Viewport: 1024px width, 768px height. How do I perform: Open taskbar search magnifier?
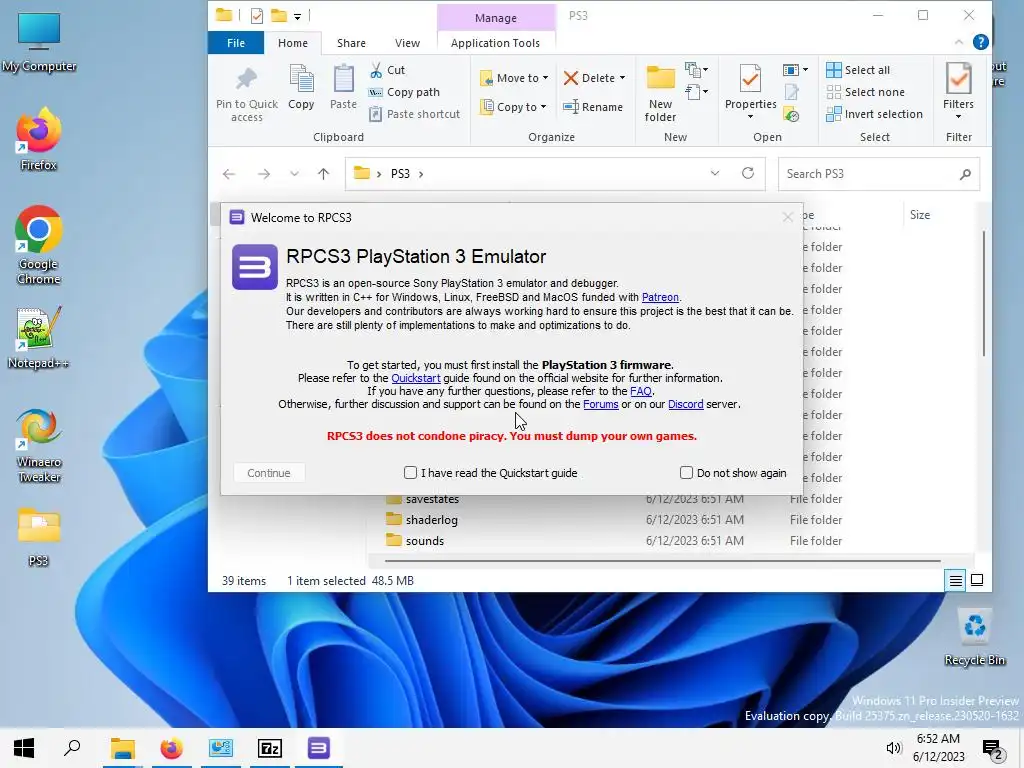click(72, 748)
